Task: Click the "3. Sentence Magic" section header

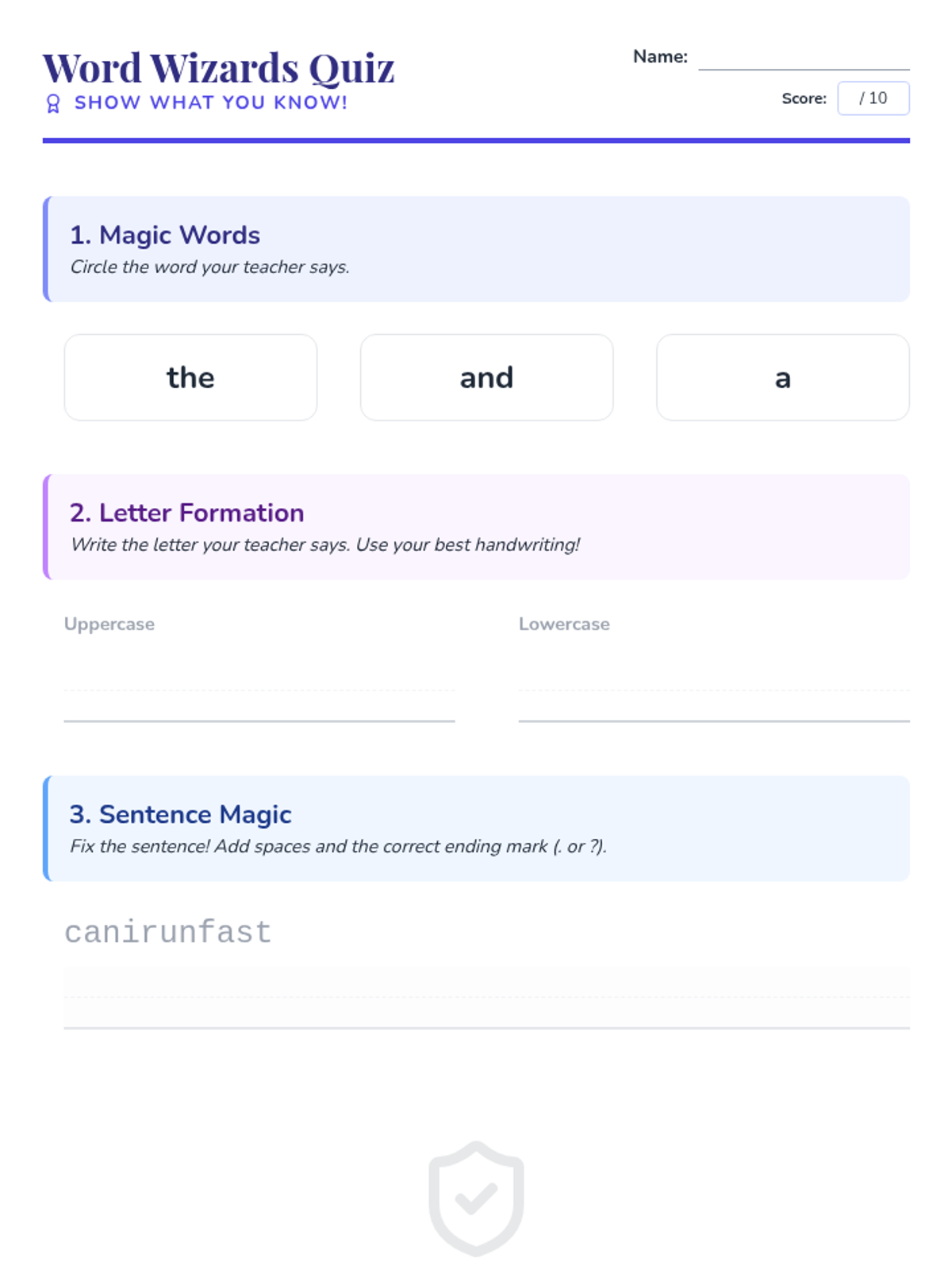Action: click(x=180, y=814)
